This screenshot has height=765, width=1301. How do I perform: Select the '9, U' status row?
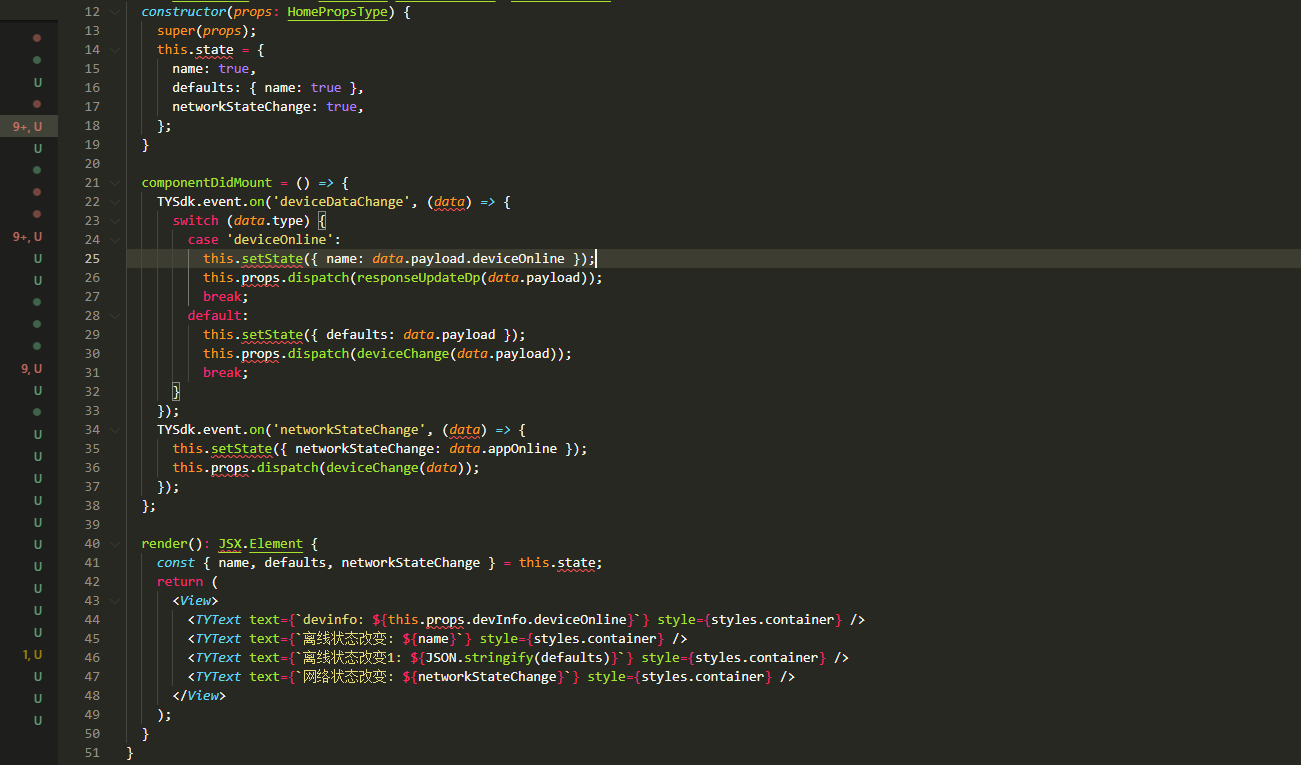click(29, 369)
